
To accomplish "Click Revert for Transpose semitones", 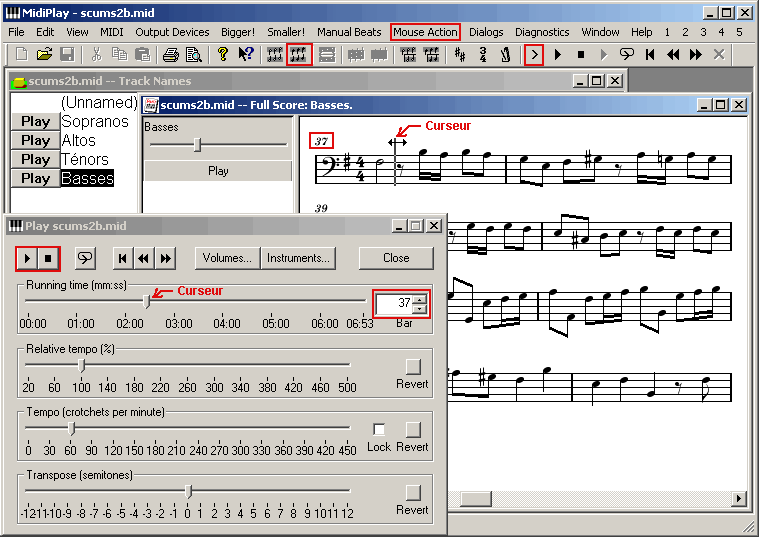I will pos(413,492).
